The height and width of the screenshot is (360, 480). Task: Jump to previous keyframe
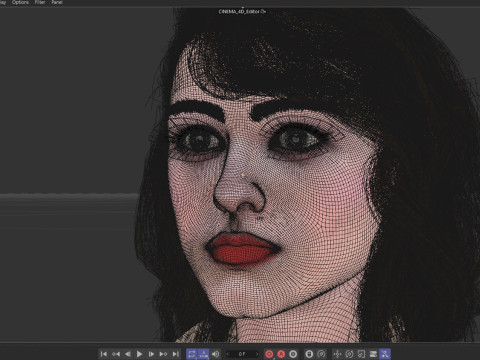point(116,354)
